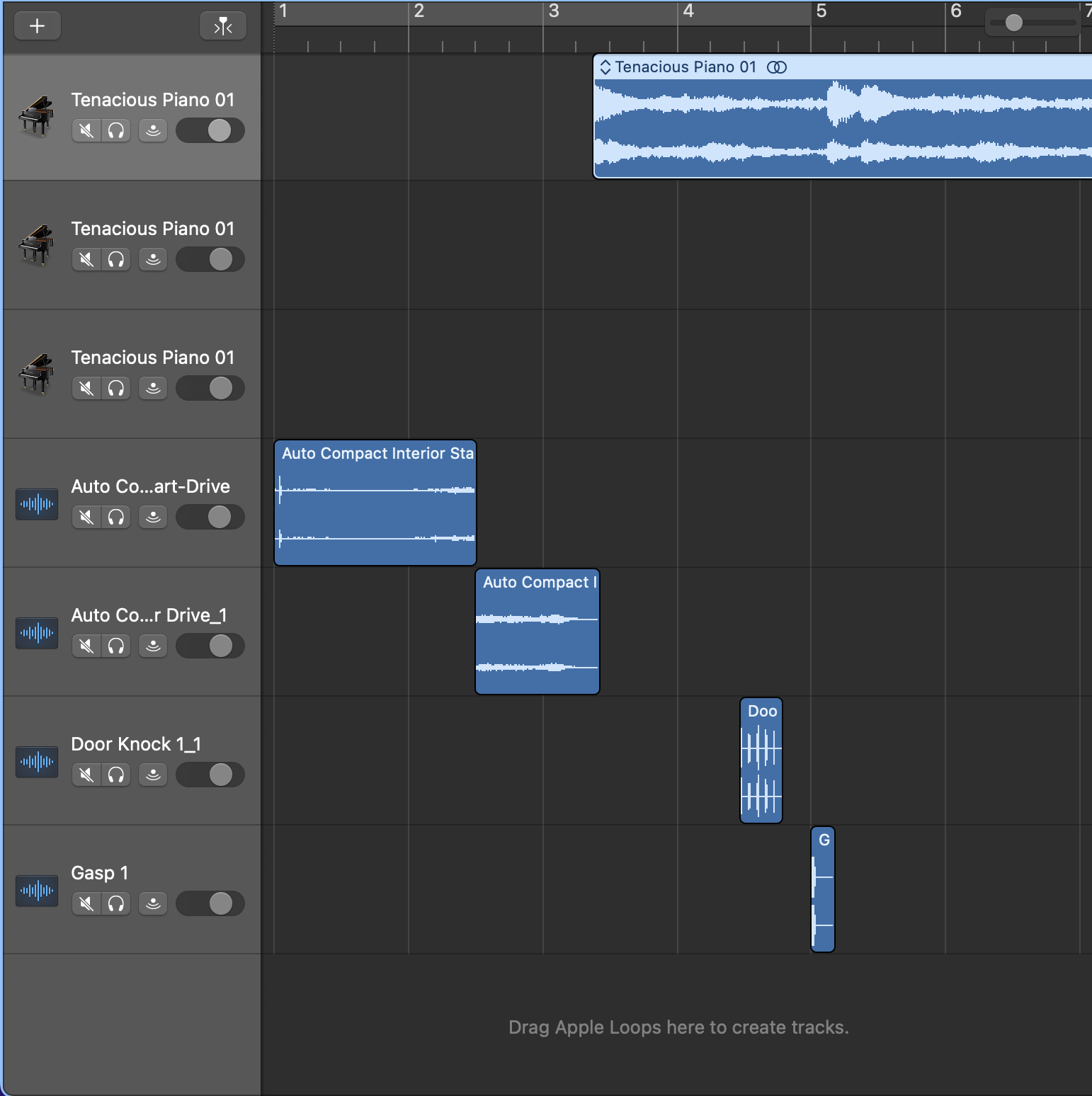Solo the Auto Co...art-Drive track with headphones button
This screenshot has width=1092, height=1096.
[x=116, y=518]
